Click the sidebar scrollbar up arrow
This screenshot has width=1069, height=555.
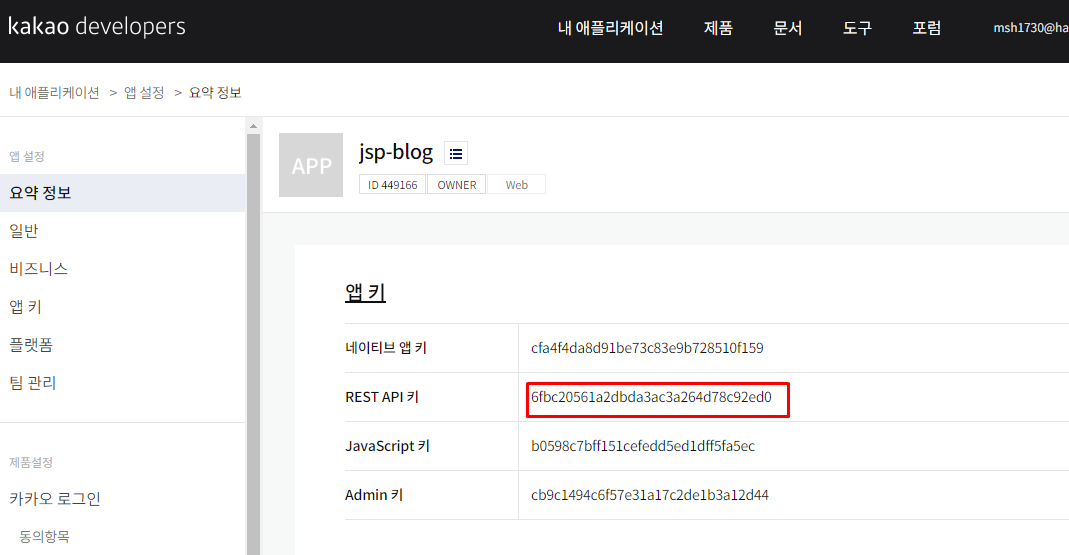[254, 126]
